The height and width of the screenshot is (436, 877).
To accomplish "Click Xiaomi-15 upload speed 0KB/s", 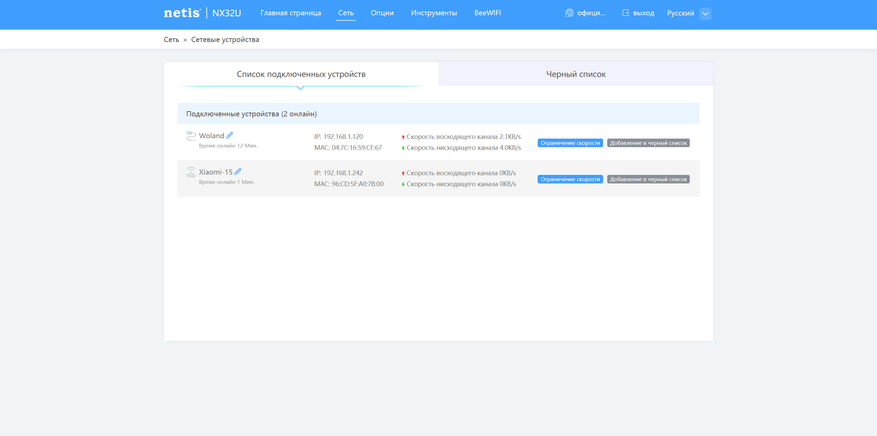I will [459, 173].
